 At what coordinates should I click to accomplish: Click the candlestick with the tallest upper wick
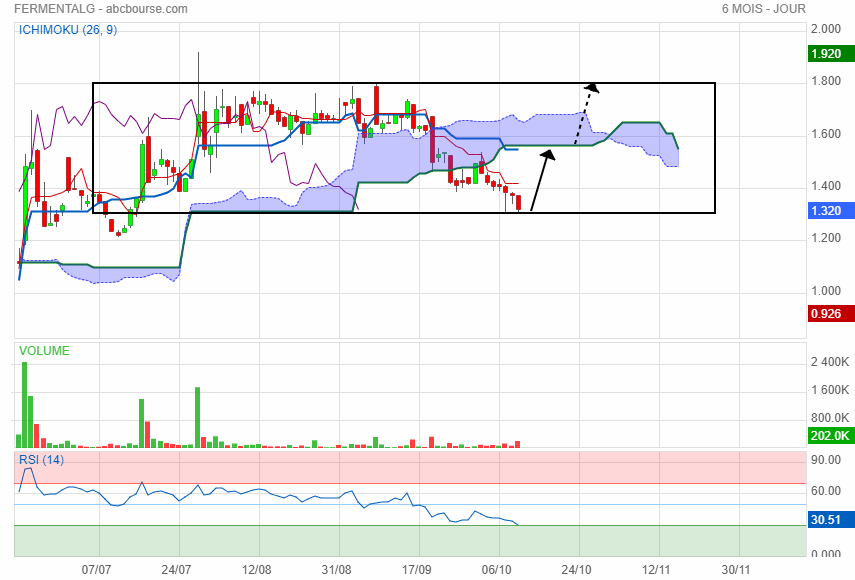point(198,101)
